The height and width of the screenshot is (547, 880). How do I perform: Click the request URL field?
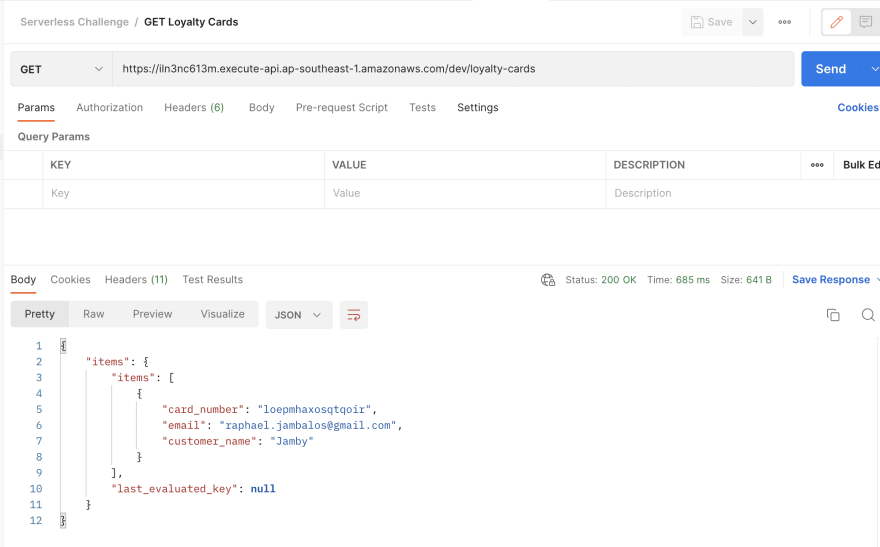[x=453, y=69]
